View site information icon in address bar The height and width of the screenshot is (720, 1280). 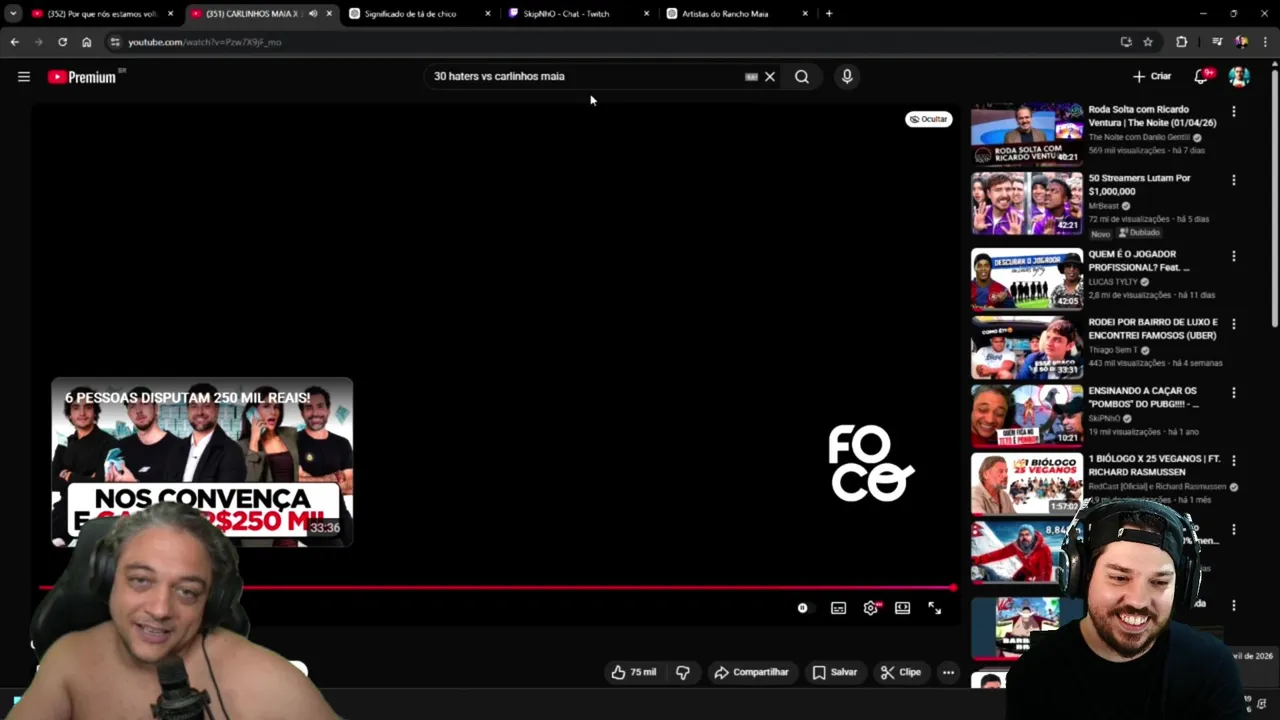pos(115,42)
